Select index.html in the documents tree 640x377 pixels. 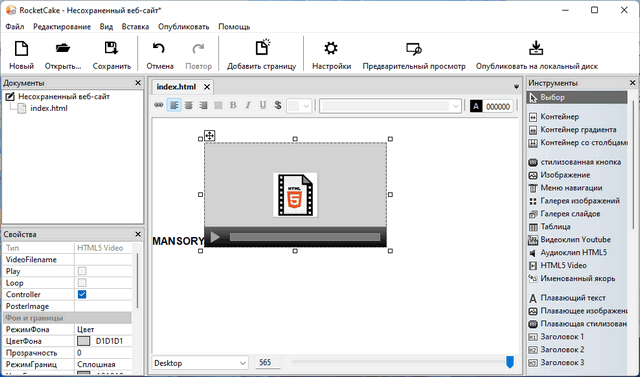[x=49, y=108]
